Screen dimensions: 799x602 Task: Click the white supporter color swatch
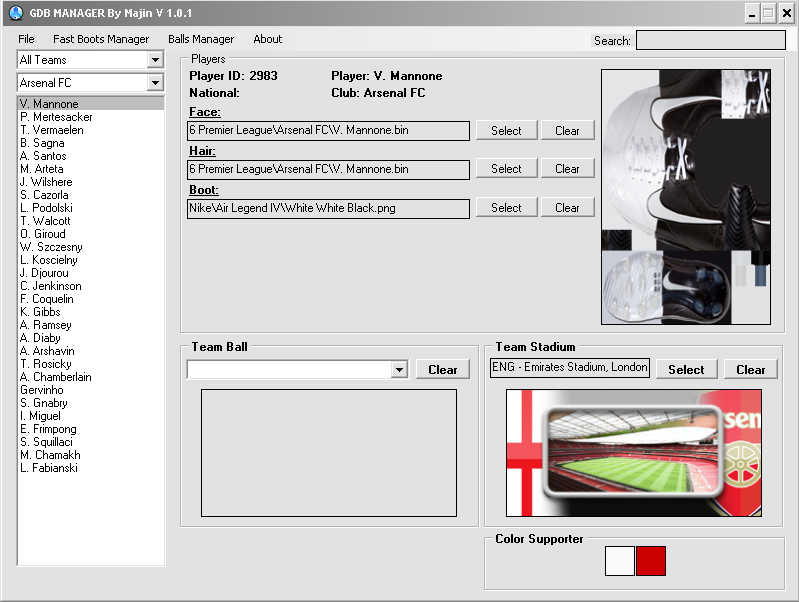point(620,561)
